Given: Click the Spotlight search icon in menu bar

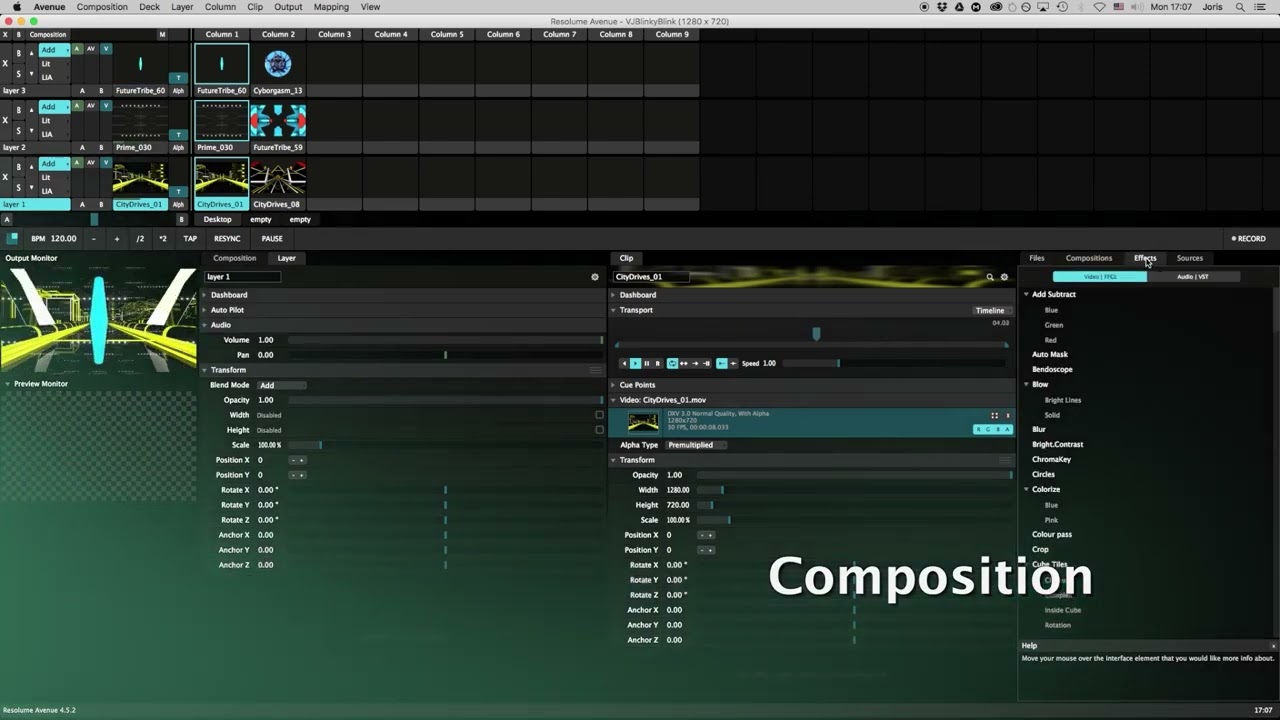Looking at the screenshot, I should pos(1240,7).
